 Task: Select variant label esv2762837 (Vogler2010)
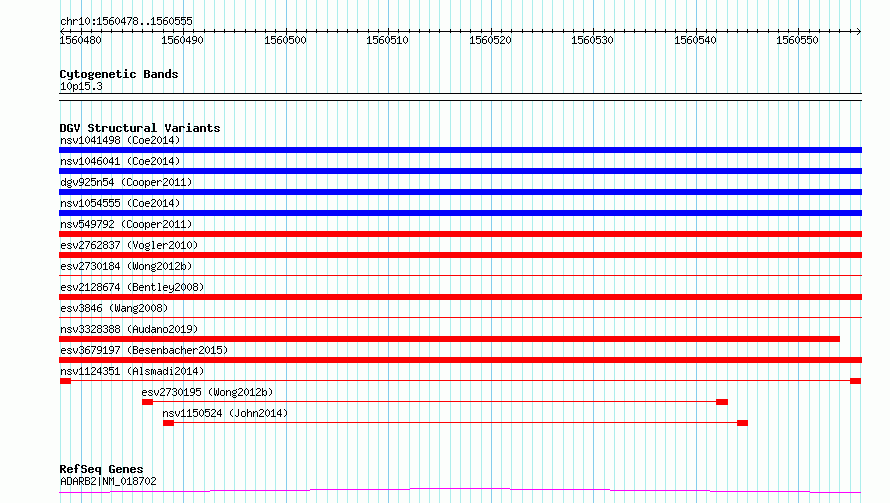click(x=129, y=245)
